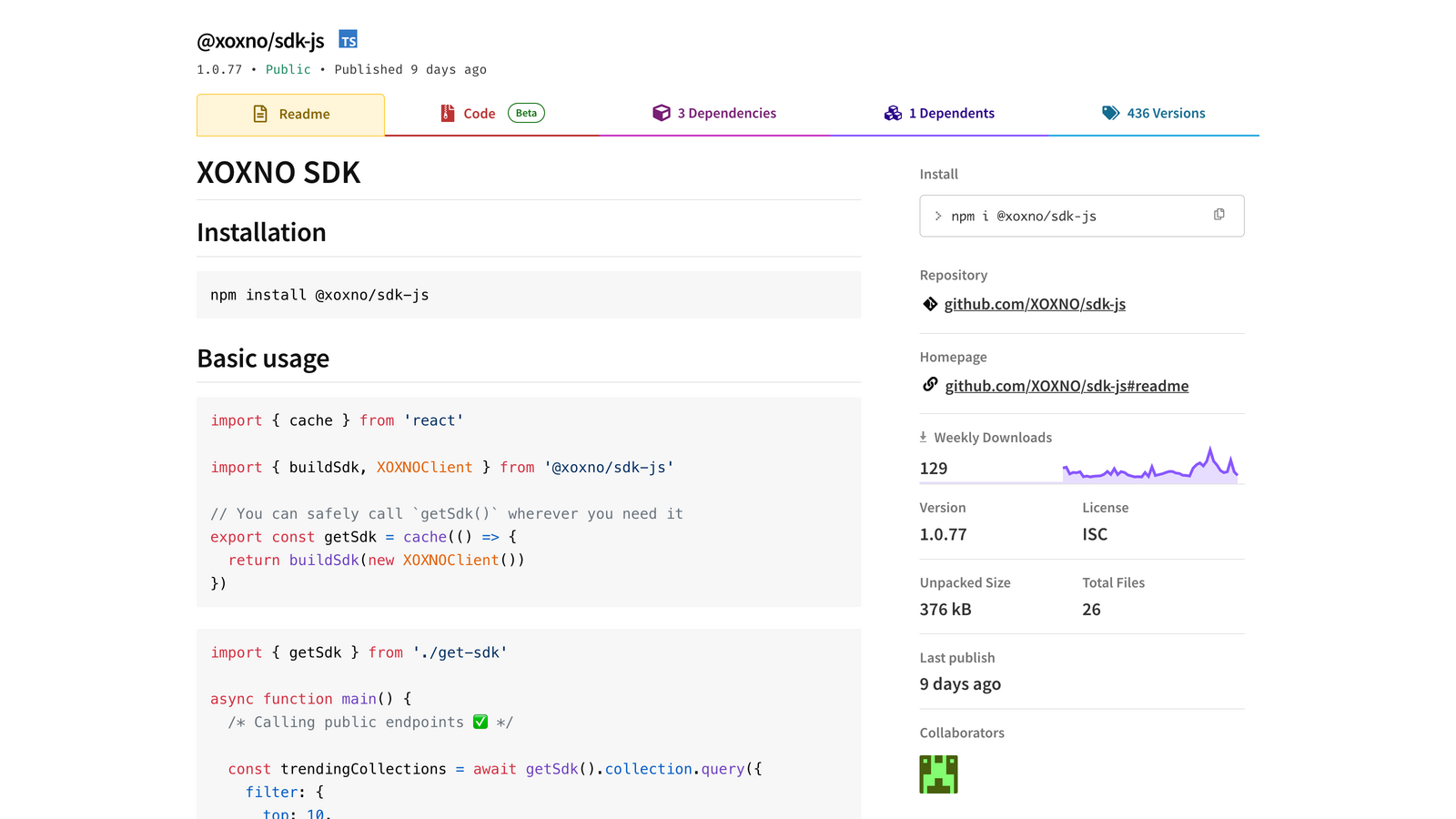Click the Readme document icon

click(x=260, y=114)
